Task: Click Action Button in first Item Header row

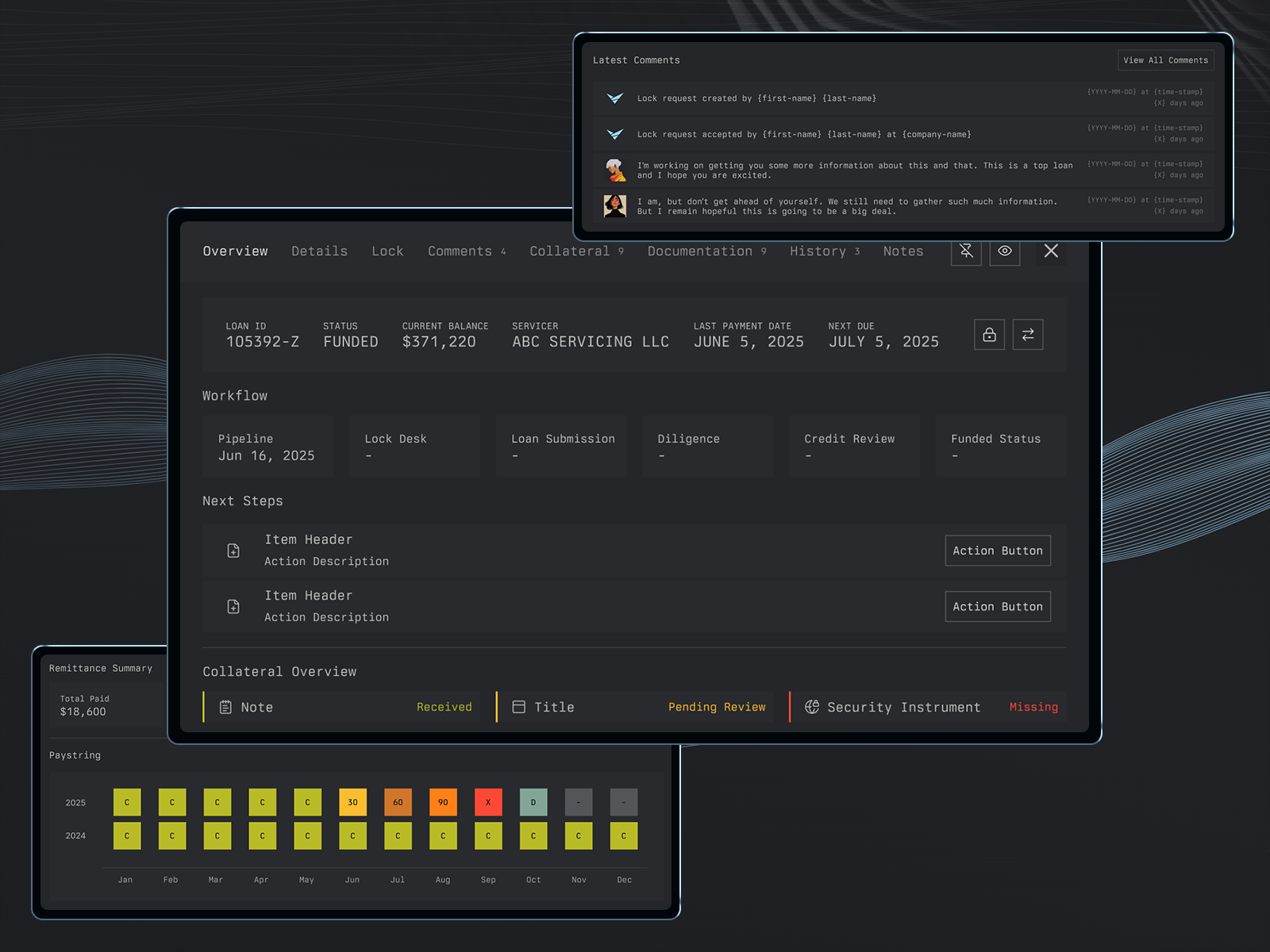Action: (998, 551)
